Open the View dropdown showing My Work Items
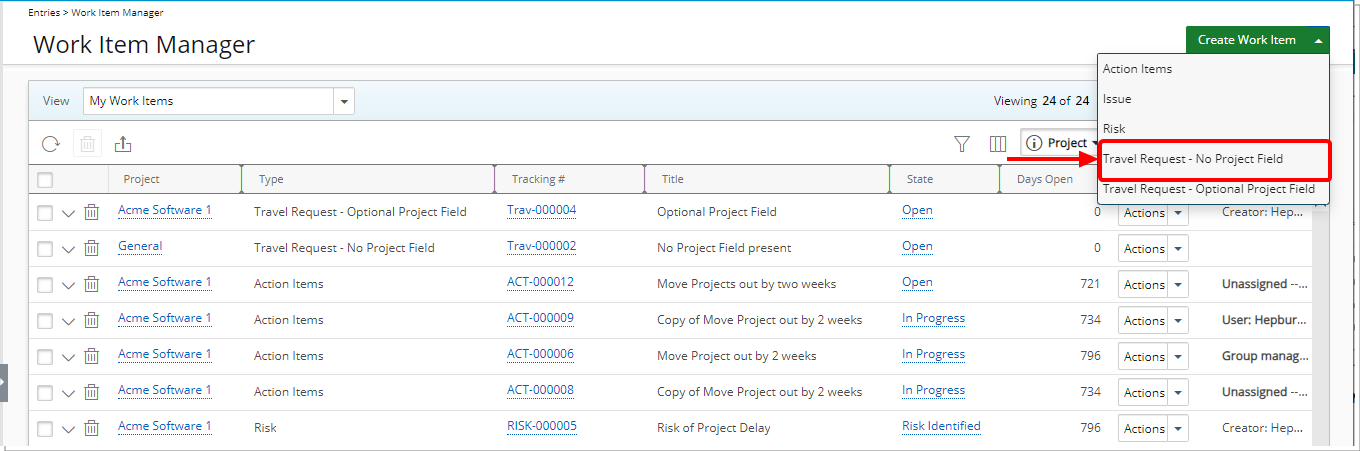The width and height of the screenshot is (1360, 451). click(x=344, y=101)
